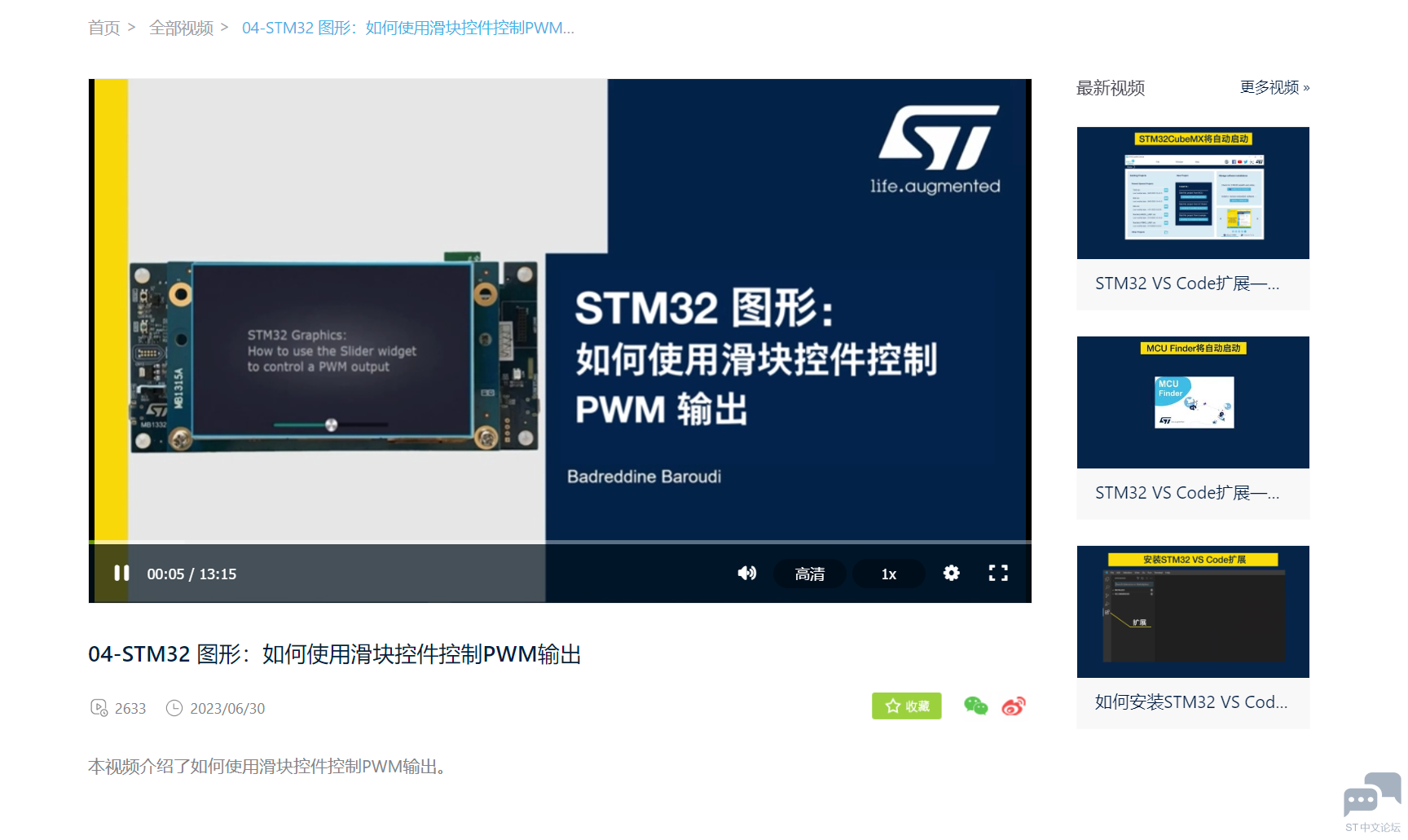
Task: Open current video breadcrumb link
Action: pos(408,28)
